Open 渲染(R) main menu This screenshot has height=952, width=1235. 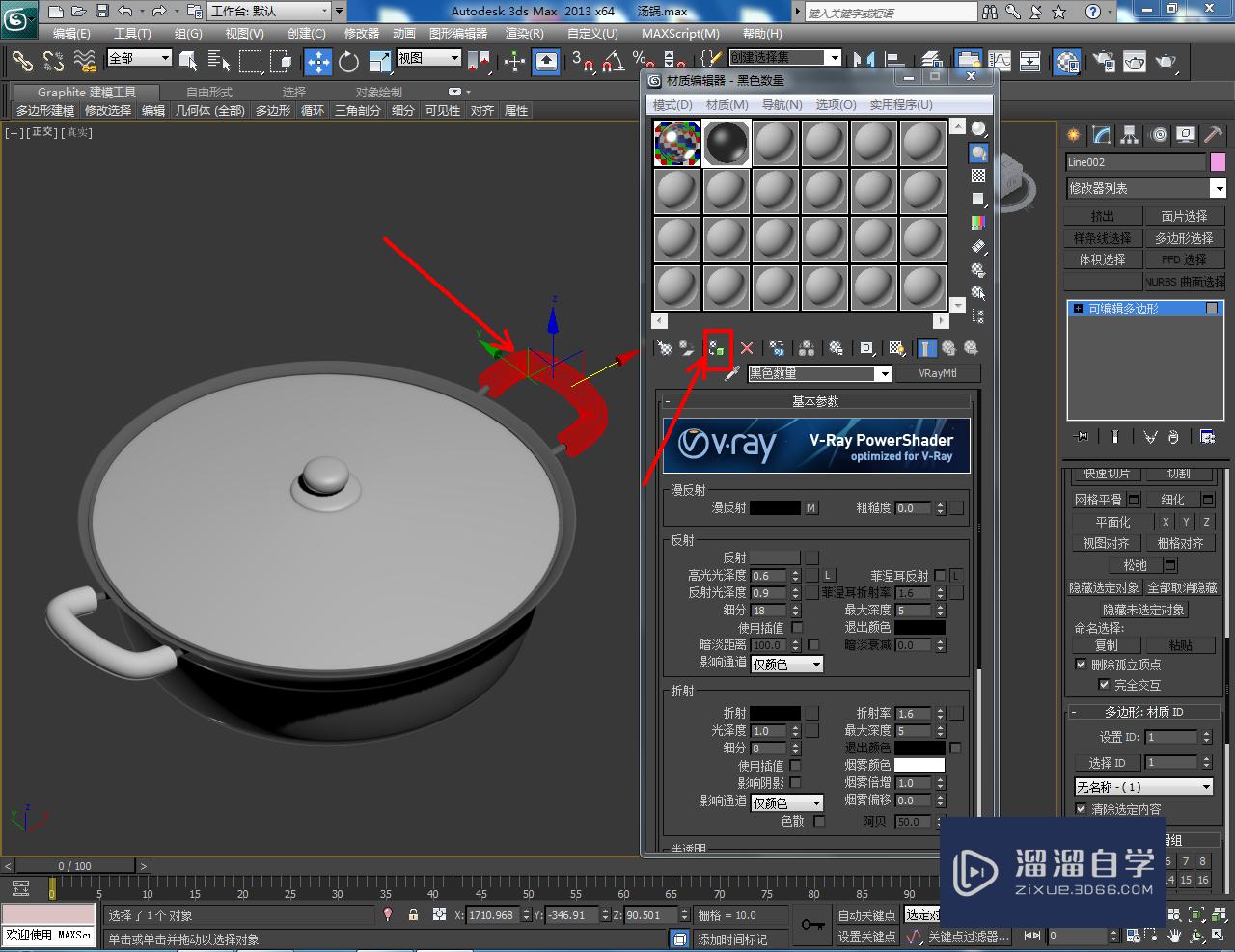point(524,33)
